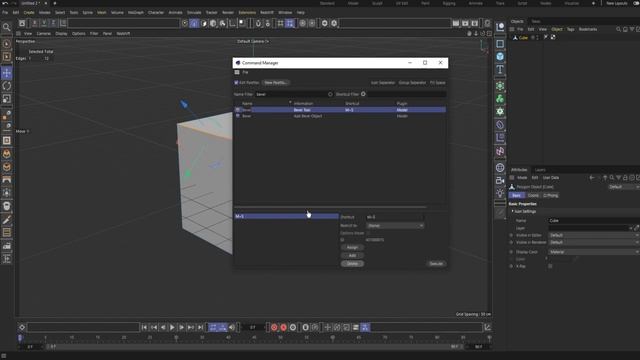The image size is (640, 360).
Task: Switch to the Layers tab
Action: (x=540, y=170)
